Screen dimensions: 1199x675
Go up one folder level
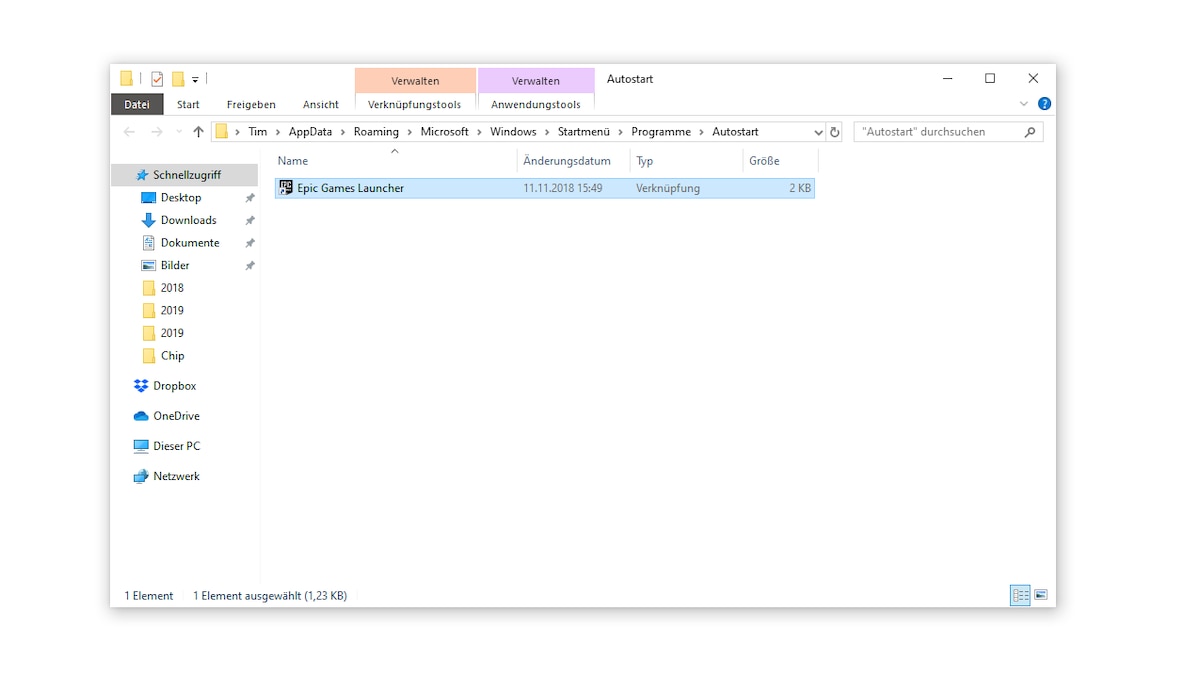198,131
